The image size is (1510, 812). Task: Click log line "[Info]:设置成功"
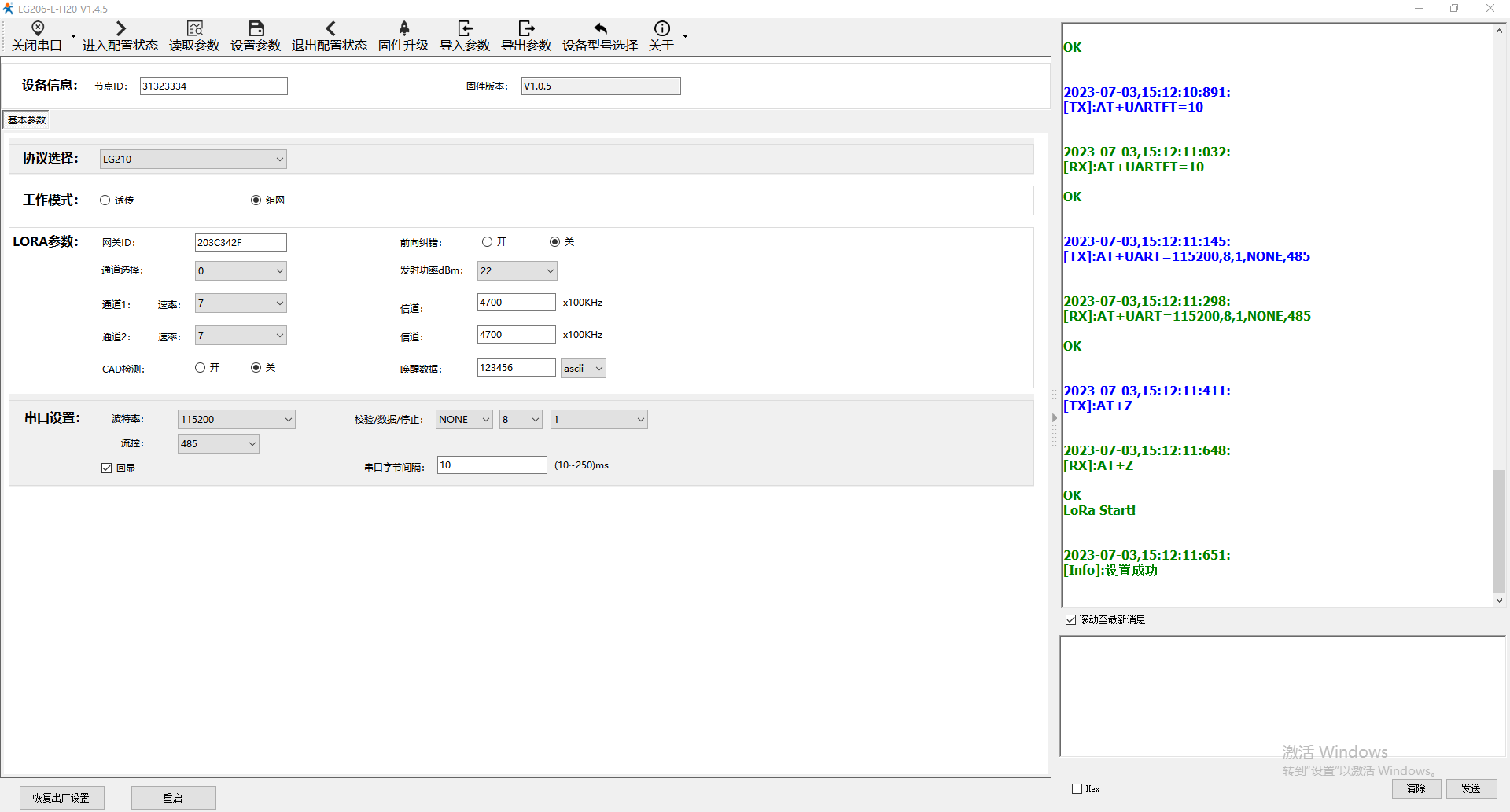tap(1110, 571)
